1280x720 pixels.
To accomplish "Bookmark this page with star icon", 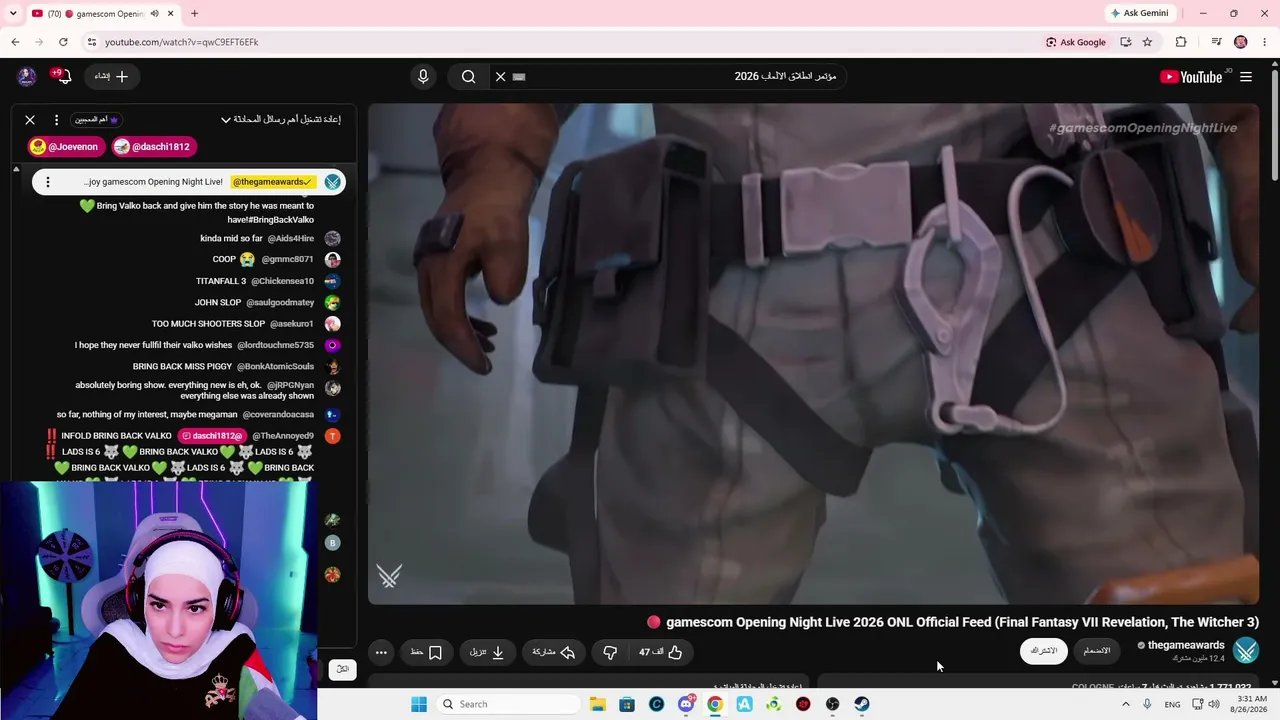I will [x=1147, y=42].
